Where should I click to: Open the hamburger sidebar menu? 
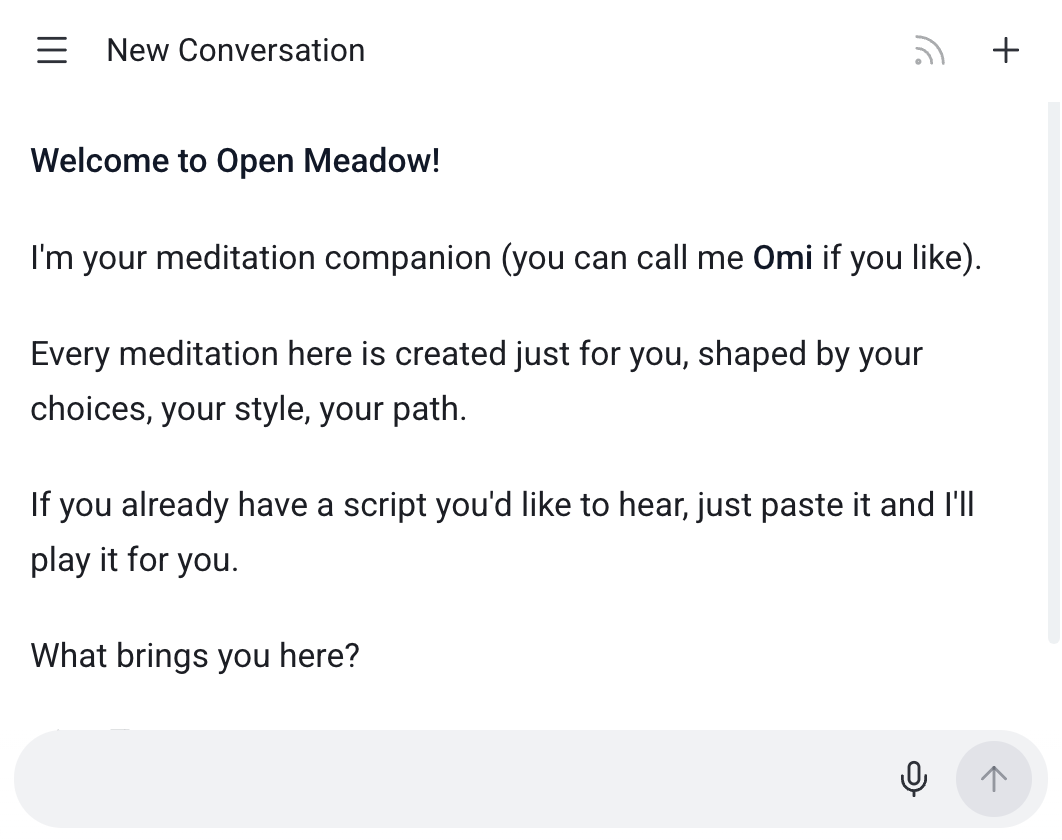52,50
